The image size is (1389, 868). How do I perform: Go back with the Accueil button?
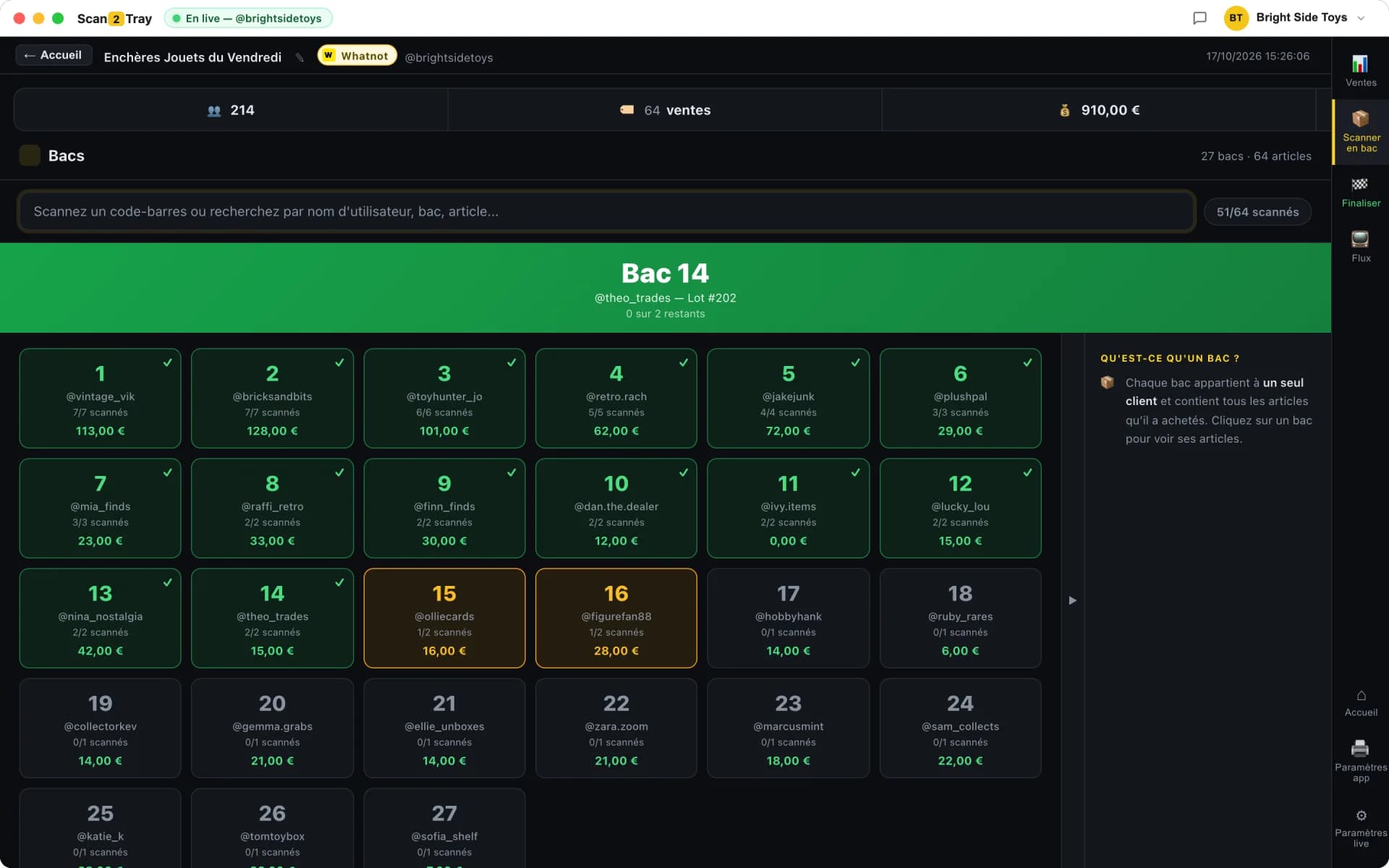pyautogui.click(x=54, y=55)
